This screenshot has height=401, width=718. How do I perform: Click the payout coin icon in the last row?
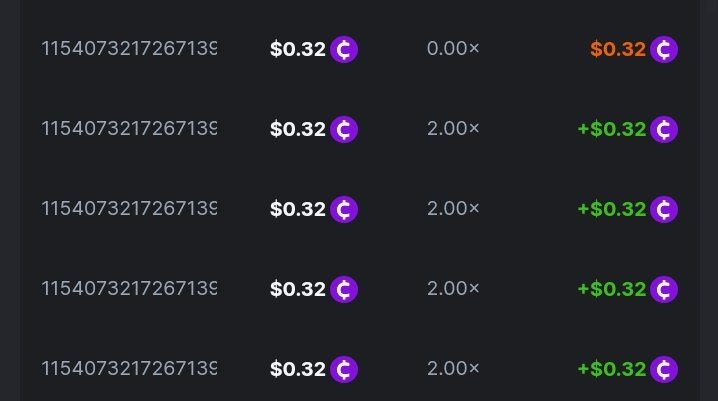pos(664,369)
